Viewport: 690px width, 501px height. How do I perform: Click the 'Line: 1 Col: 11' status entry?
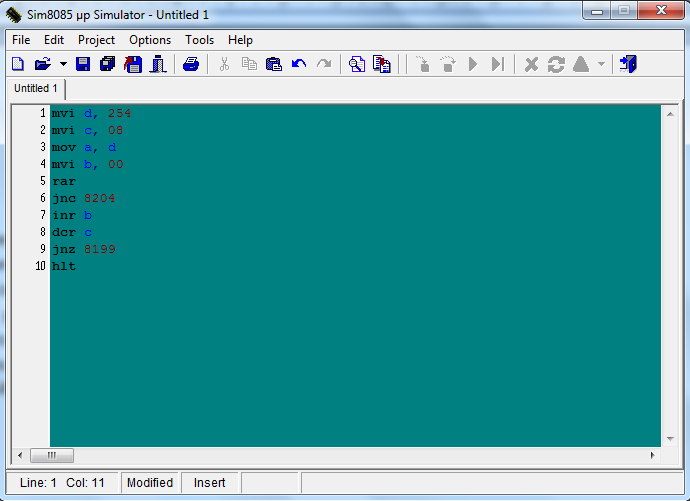coord(62,483)
